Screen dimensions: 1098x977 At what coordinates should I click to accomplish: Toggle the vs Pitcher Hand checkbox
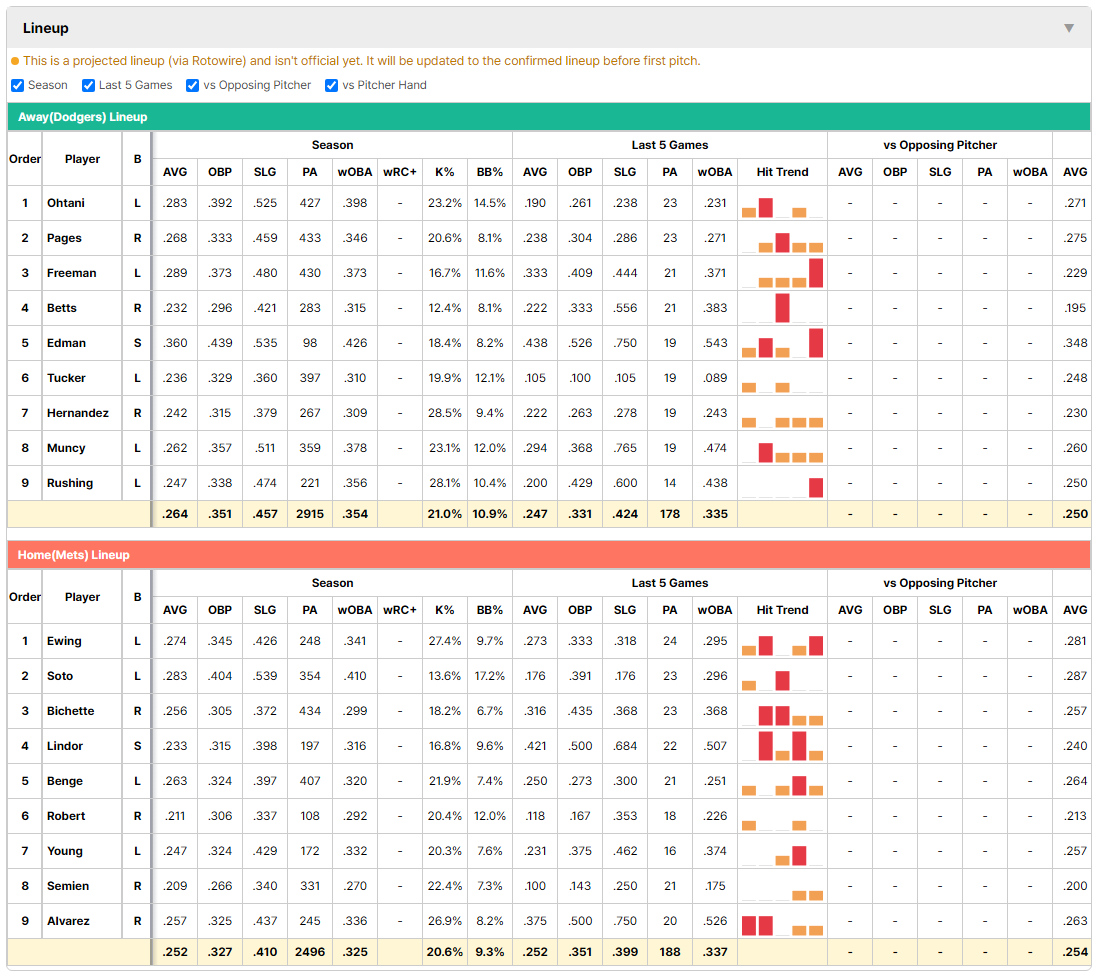[x=331, y=85]
